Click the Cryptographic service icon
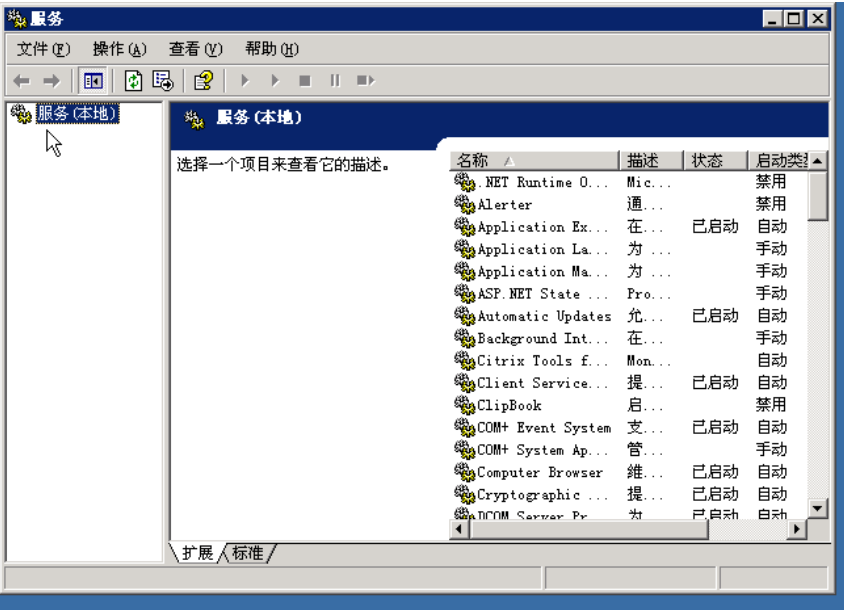The image size is (844, 610). (465, 495)
